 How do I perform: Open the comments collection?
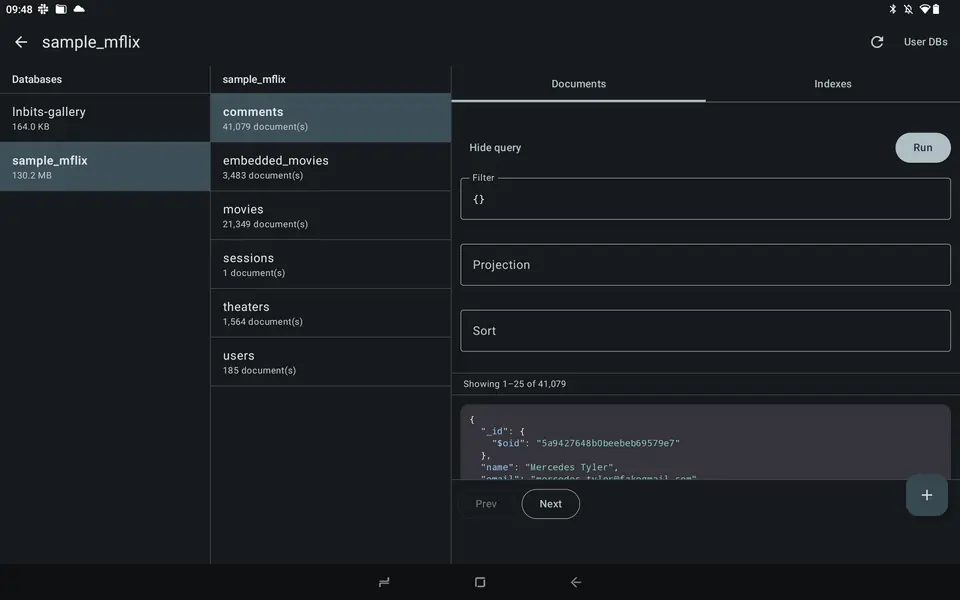(331, 118)
